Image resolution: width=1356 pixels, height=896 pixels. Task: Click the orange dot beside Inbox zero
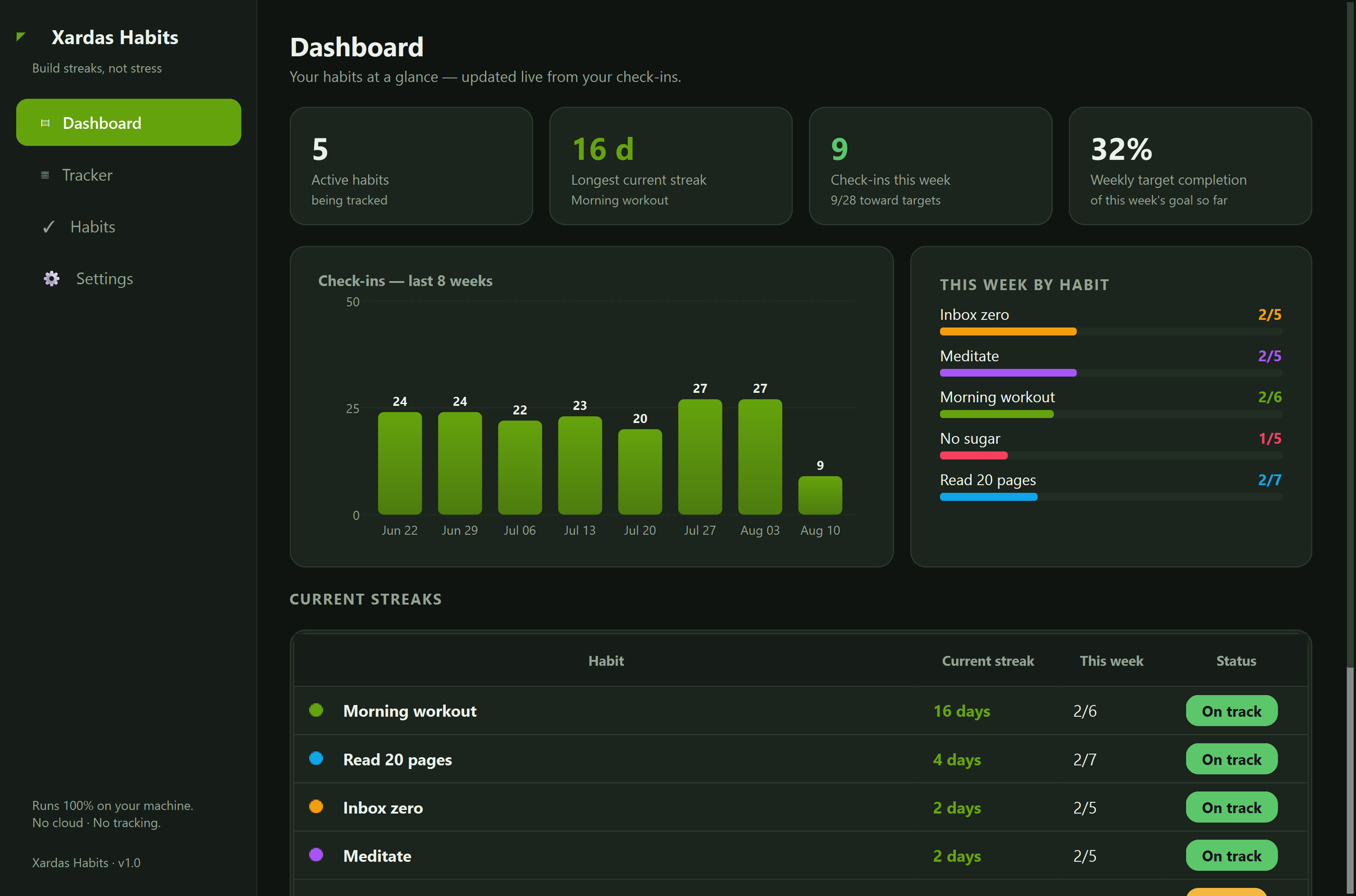click(x=316, y=806)
